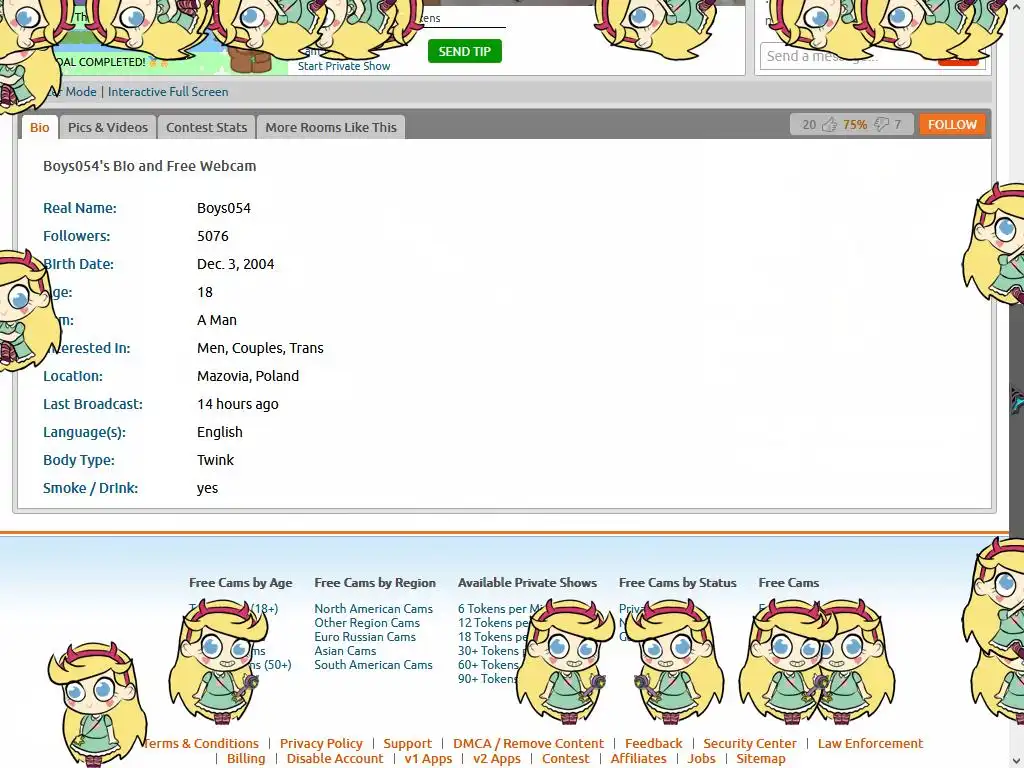
Task: Click the 'Men, Couples, Trans' value
Action: click(x=261, y=348)
